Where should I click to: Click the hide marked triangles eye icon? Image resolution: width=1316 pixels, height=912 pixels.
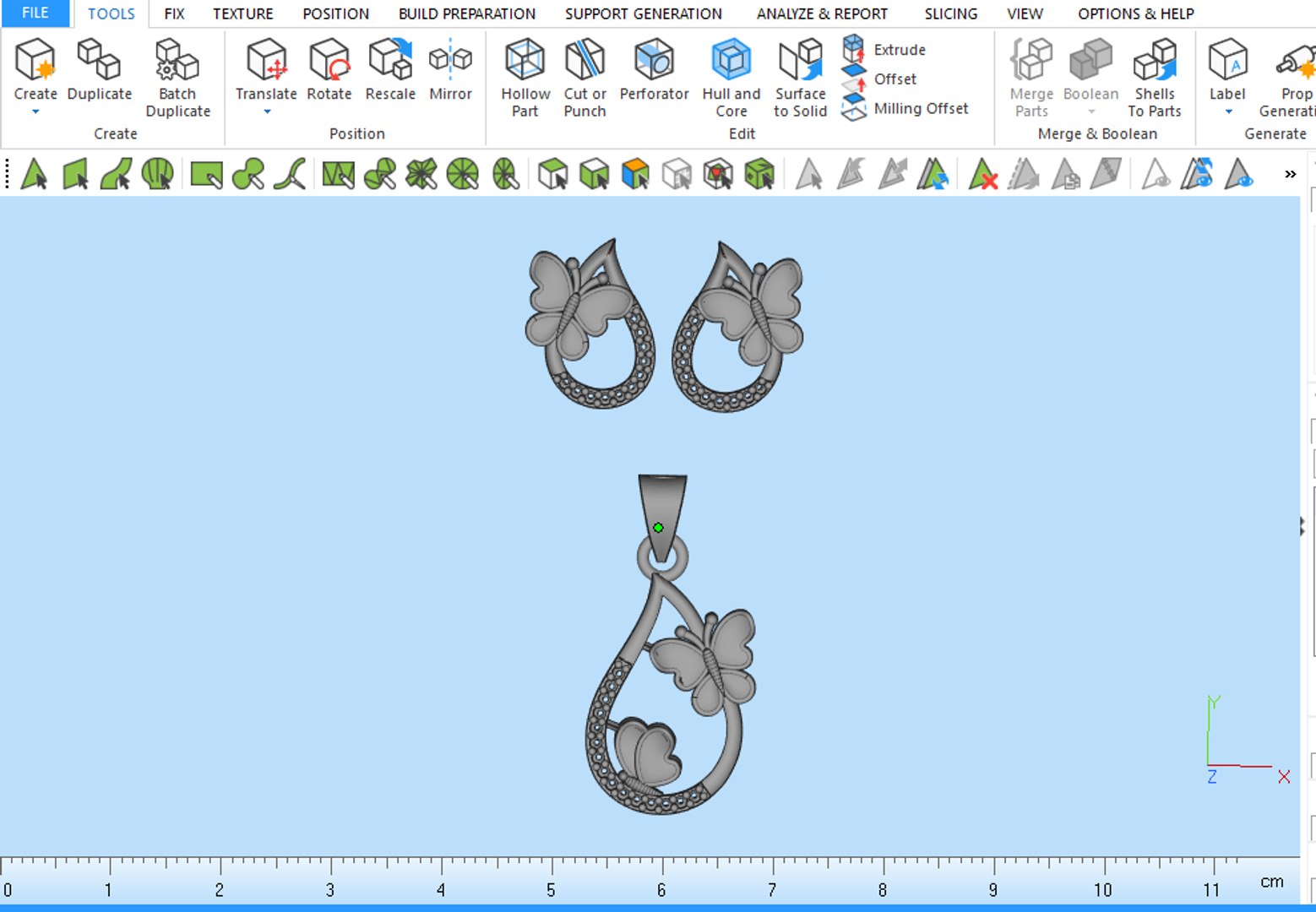click(1156, 174)
